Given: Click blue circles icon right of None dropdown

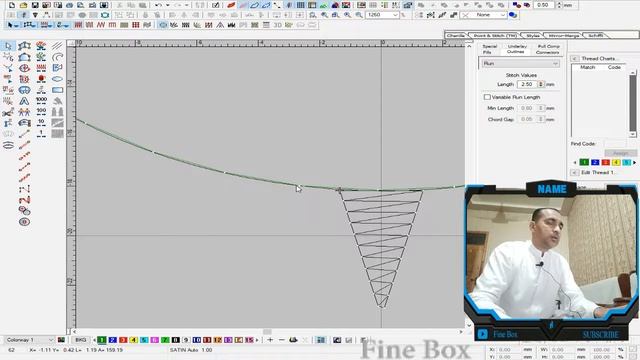Looking at the screenshot, I should (x=513, y=15).
